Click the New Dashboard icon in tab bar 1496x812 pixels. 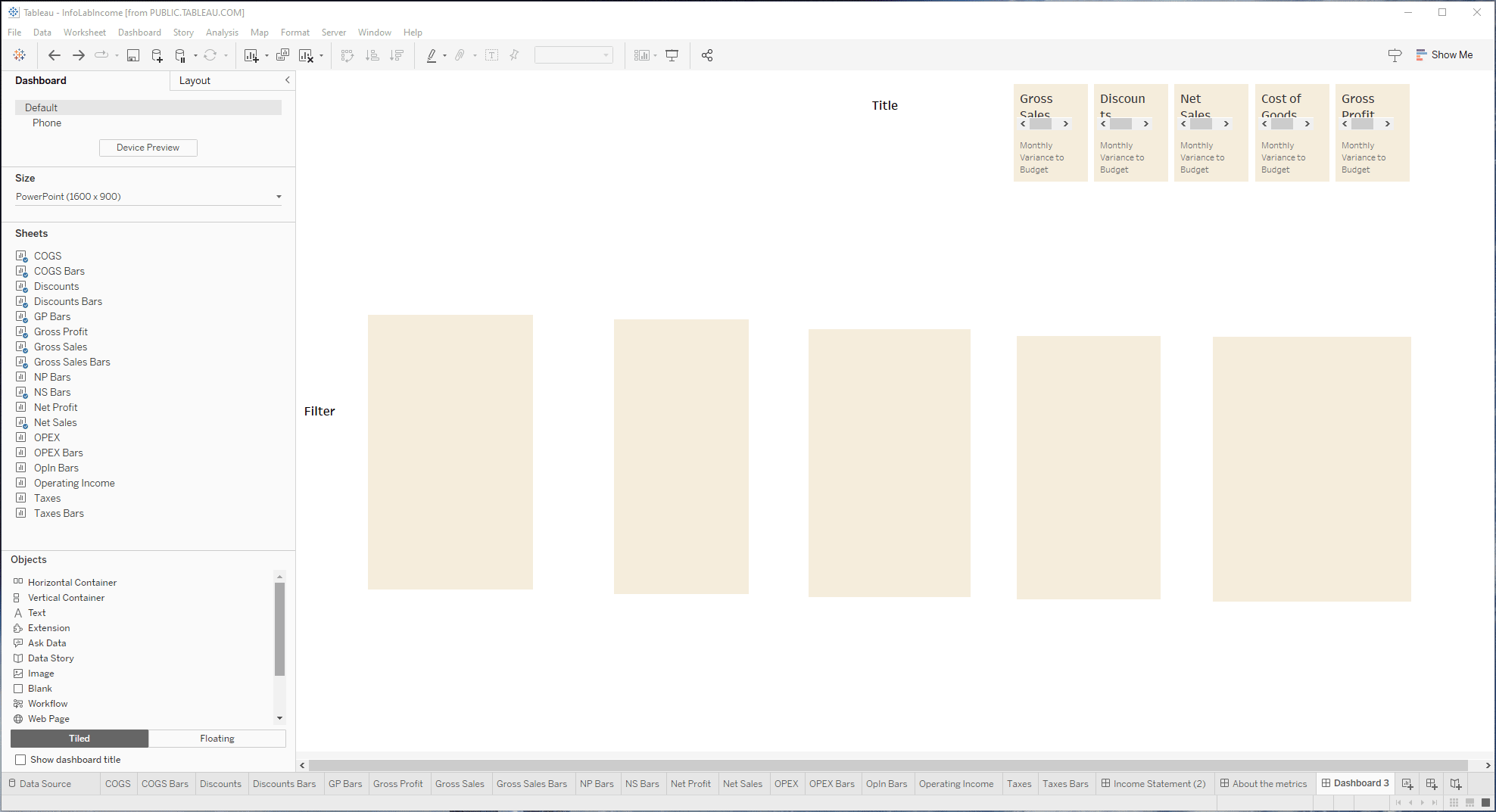1431,784
